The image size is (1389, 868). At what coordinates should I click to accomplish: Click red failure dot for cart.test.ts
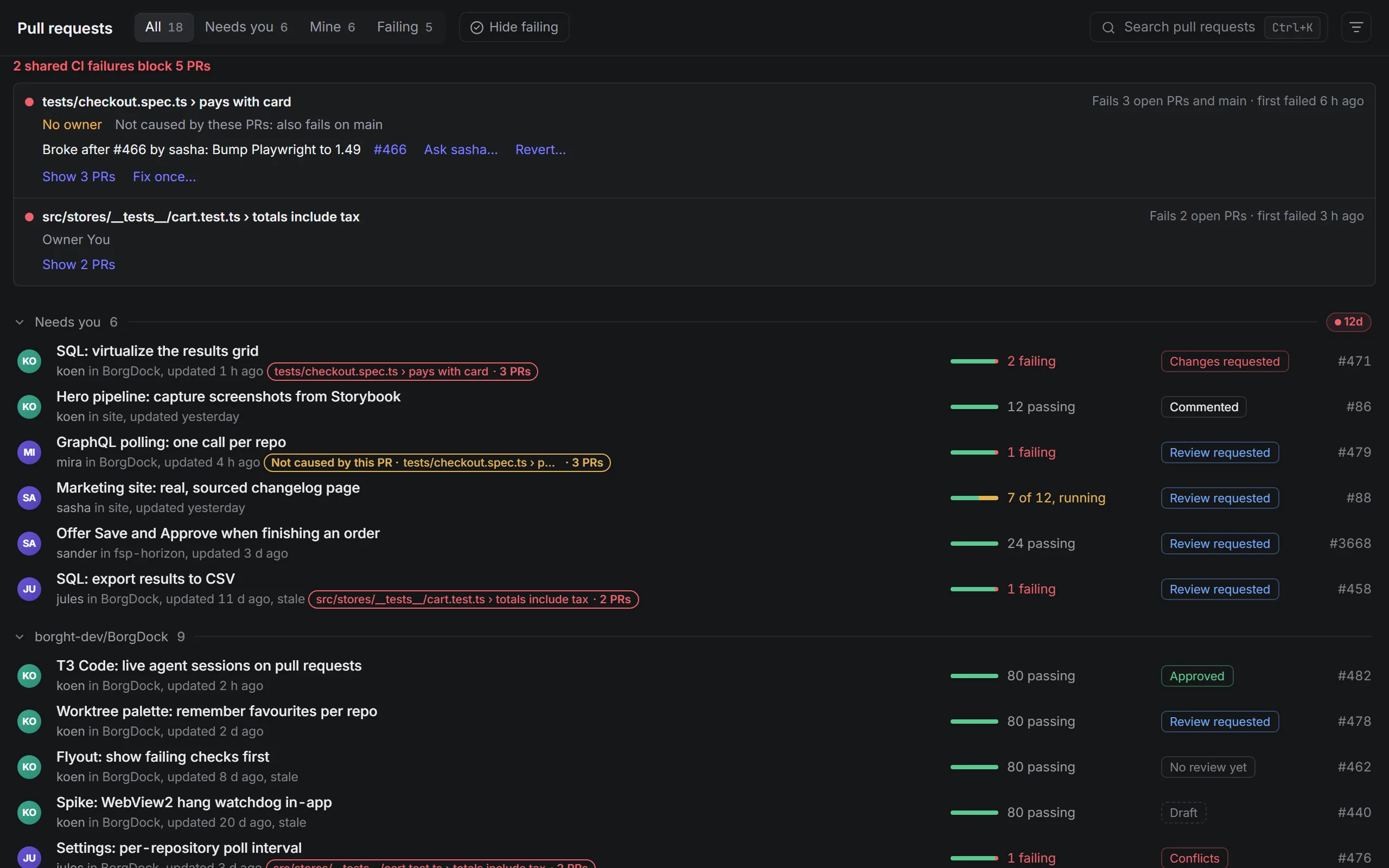pyautogui.click(x=29, y=217)
